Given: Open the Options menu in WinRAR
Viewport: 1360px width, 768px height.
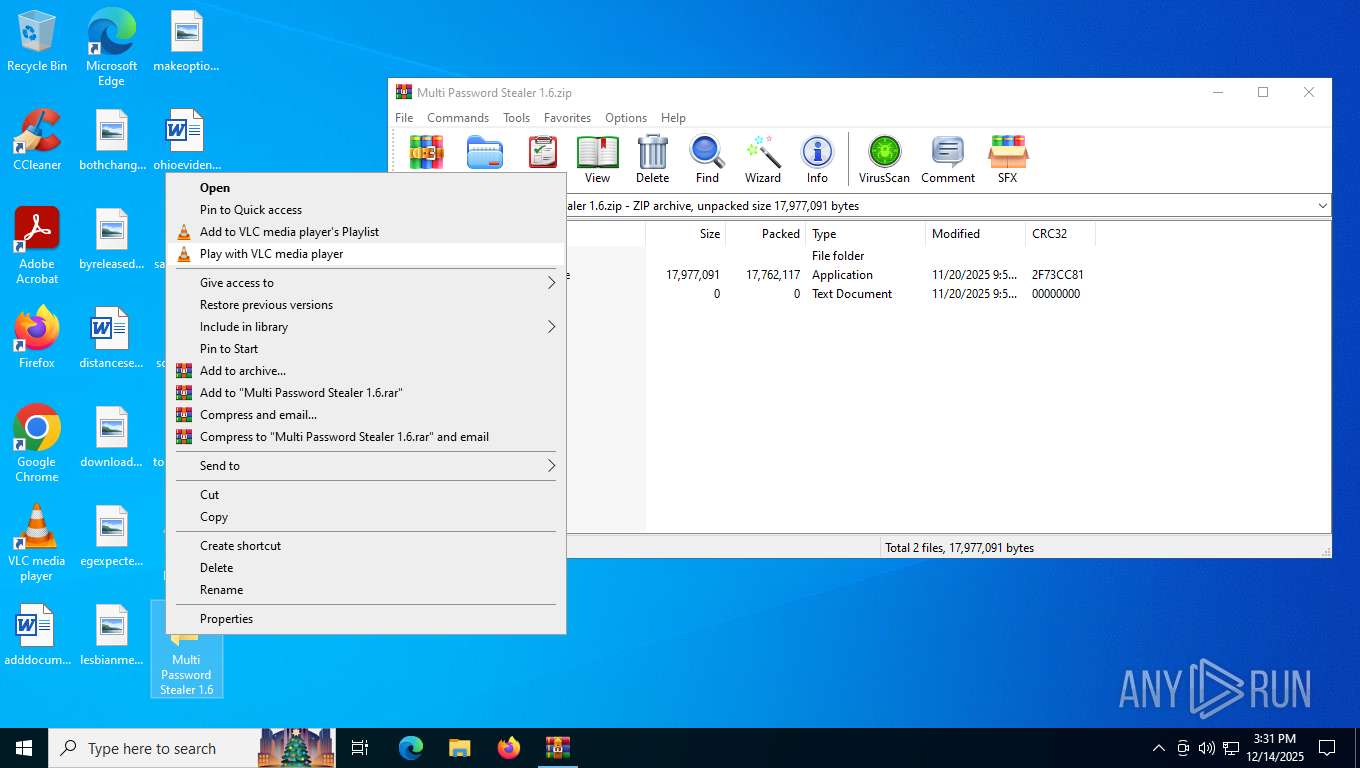Looking at the screenshot, I should 626,118.
